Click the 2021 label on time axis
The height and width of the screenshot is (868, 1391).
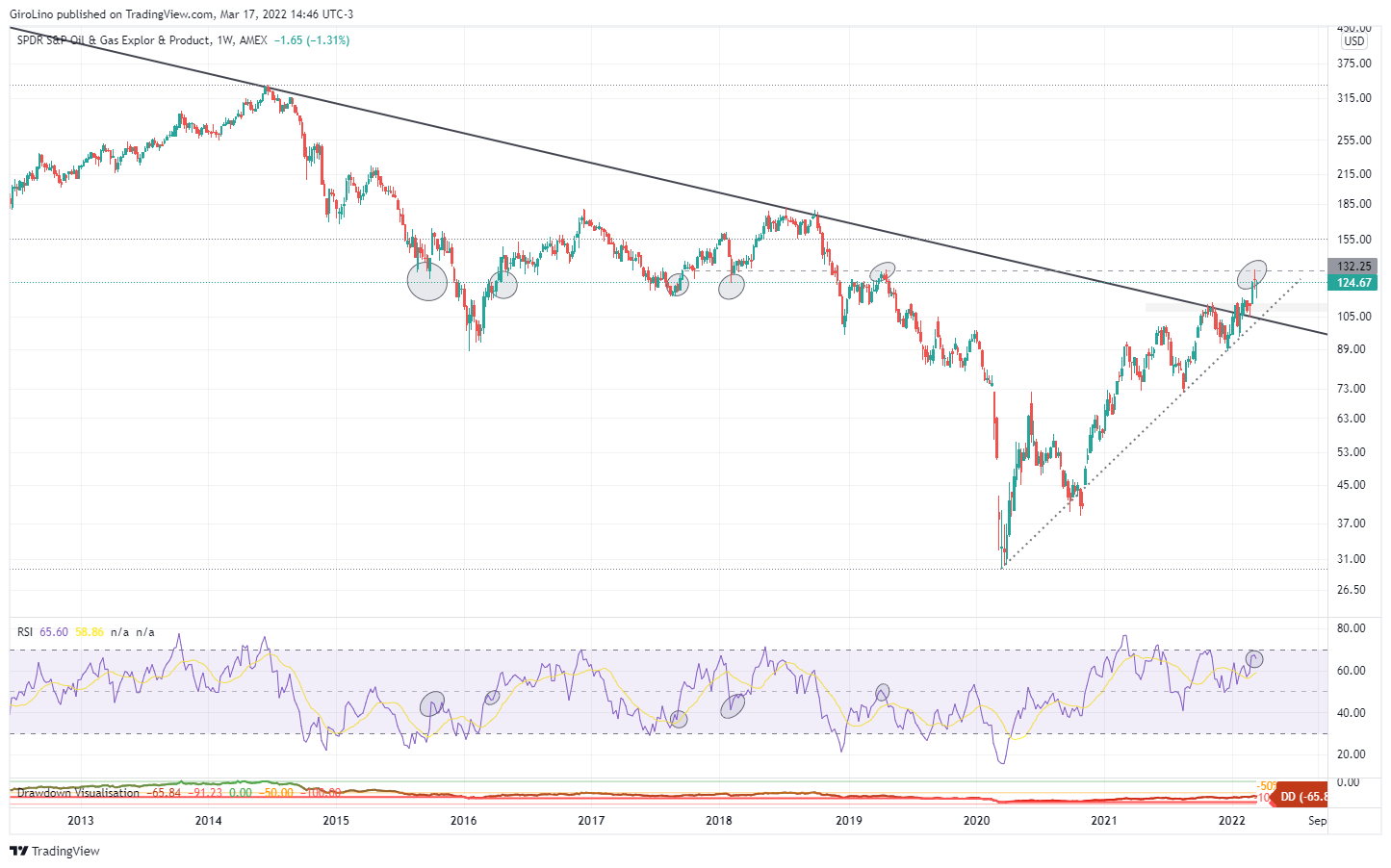tap(1104, 821)
